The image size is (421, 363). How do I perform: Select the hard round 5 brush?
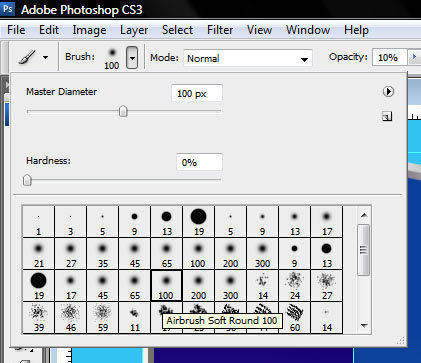[102, 222]
